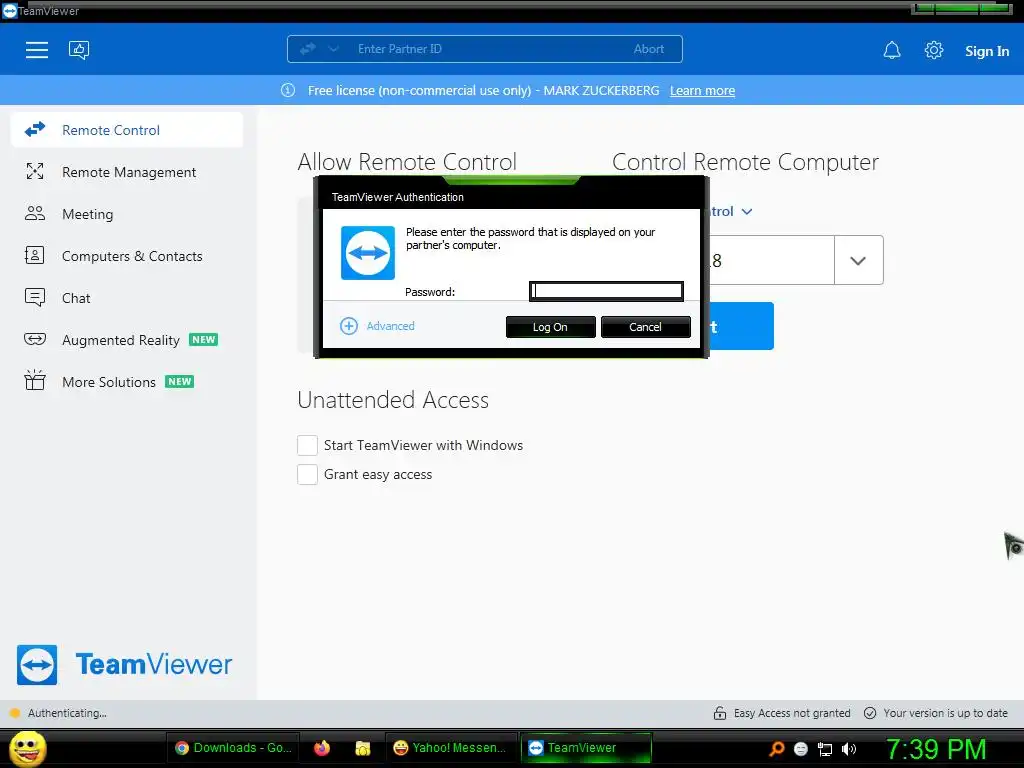The height and width of the screenshot is (768, 1024).
Task: Switch to the Yahoo! Messenger taskbar item
Action: click(451, 748)
